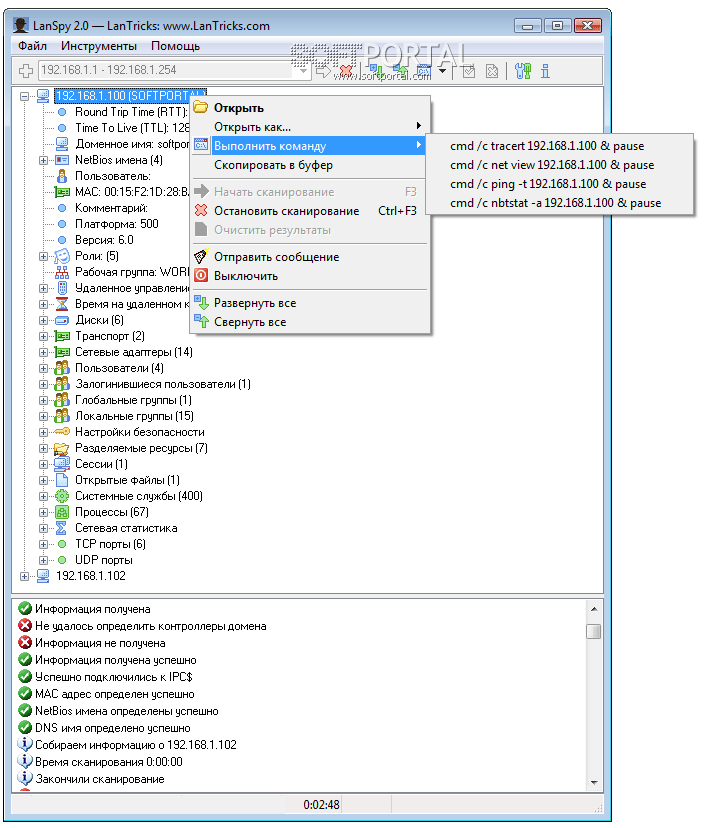Click the blue info icon in toolbar
The height and width of the screenshot is (828, 705).
546,70
